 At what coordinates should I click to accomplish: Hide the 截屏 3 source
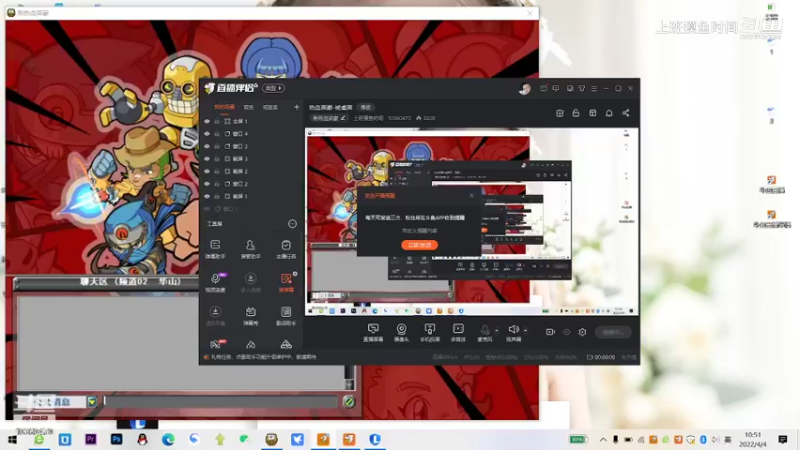(x=207, y=159)
